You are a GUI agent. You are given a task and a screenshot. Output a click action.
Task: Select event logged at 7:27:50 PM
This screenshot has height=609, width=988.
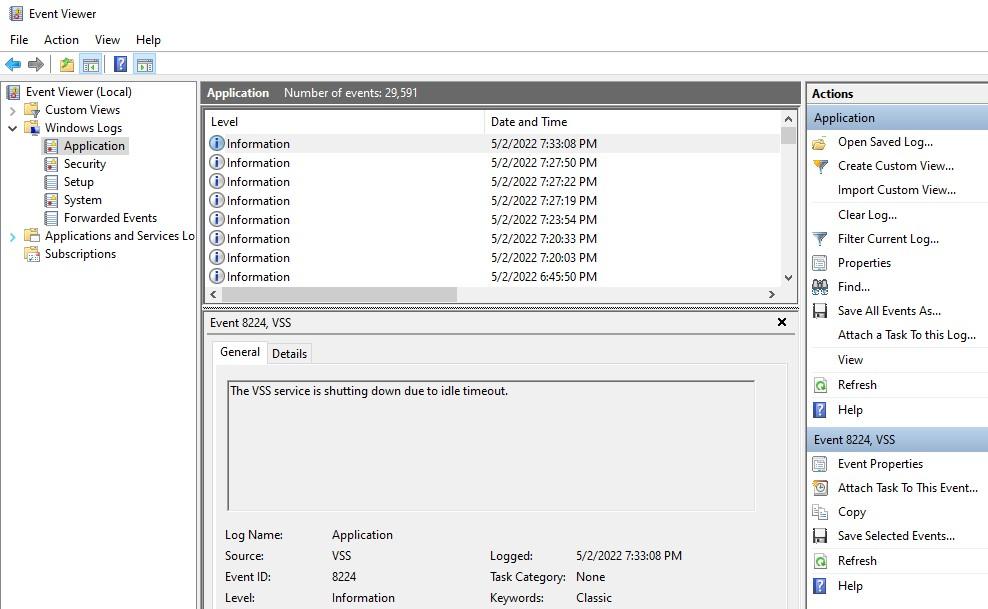pyautogui.click(x=493, y=162)
